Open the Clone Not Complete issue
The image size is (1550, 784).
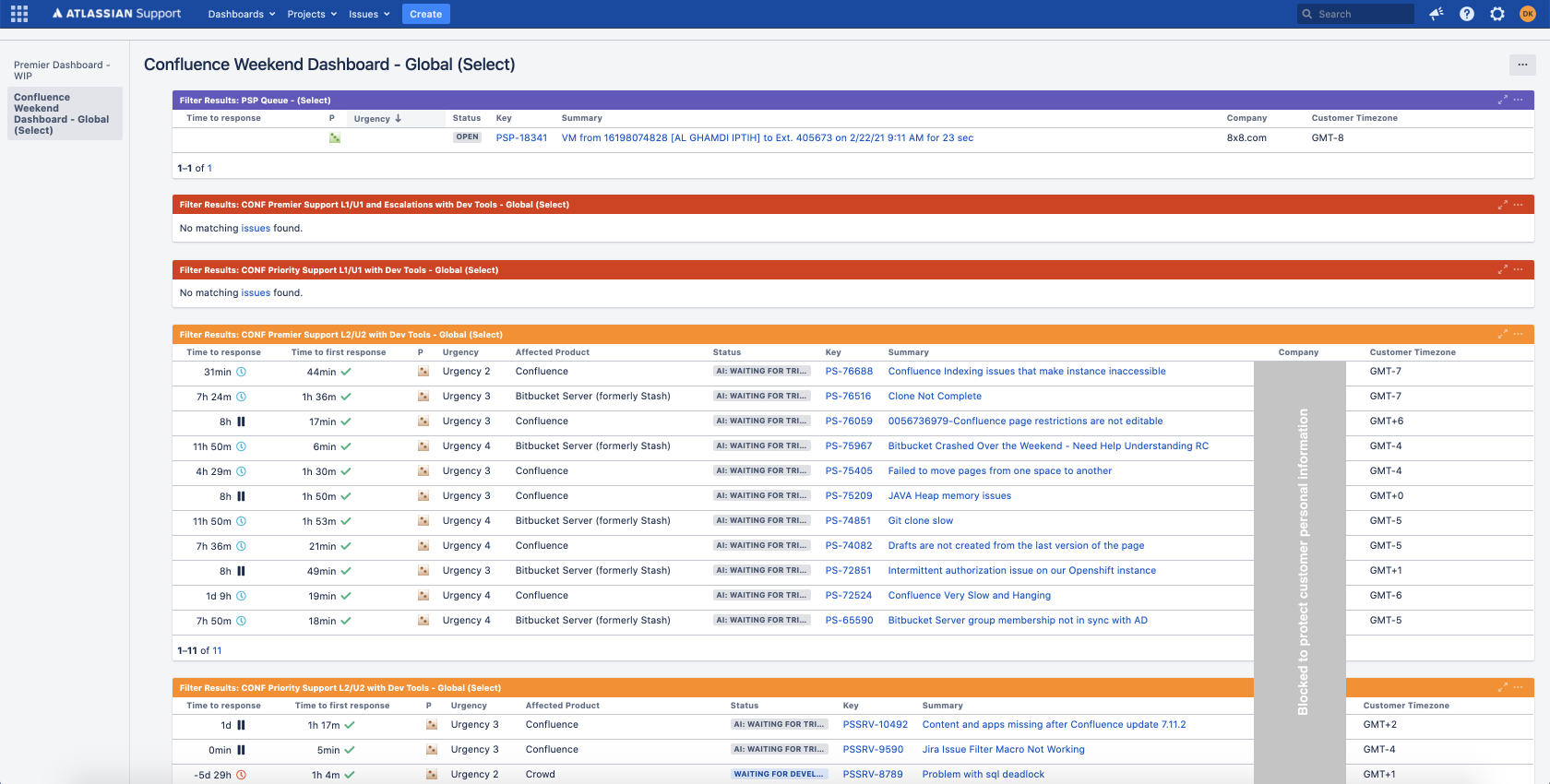pyautogui.click(x=935, y=397)
